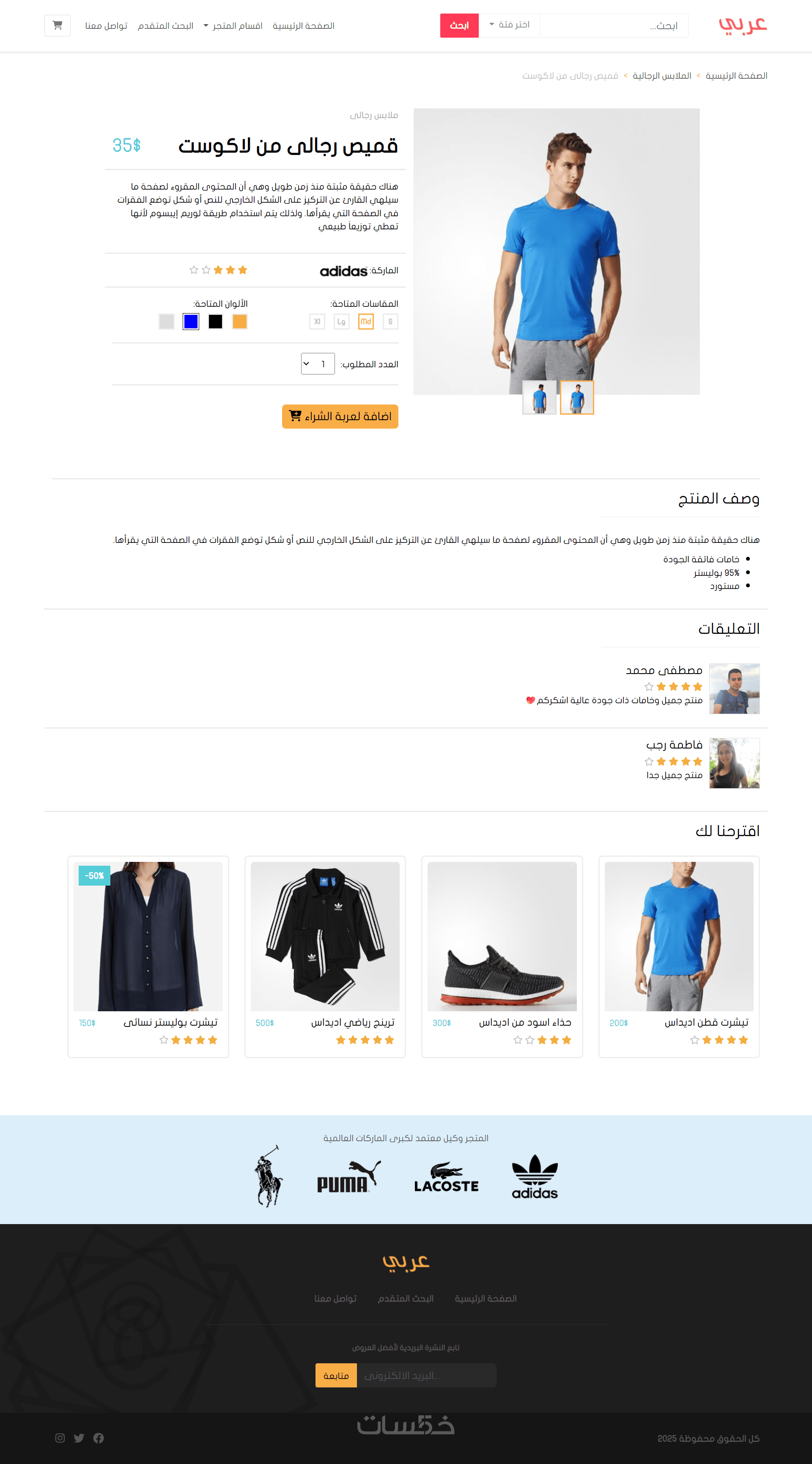This screenshot has width=812, height=1464.
Task: Click the Facebook icon in footer
Action: (x=98, y=1438)
